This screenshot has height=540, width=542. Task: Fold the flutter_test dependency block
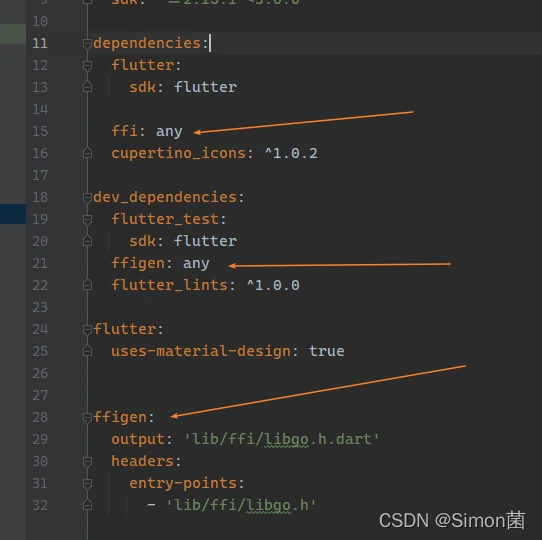87,220
